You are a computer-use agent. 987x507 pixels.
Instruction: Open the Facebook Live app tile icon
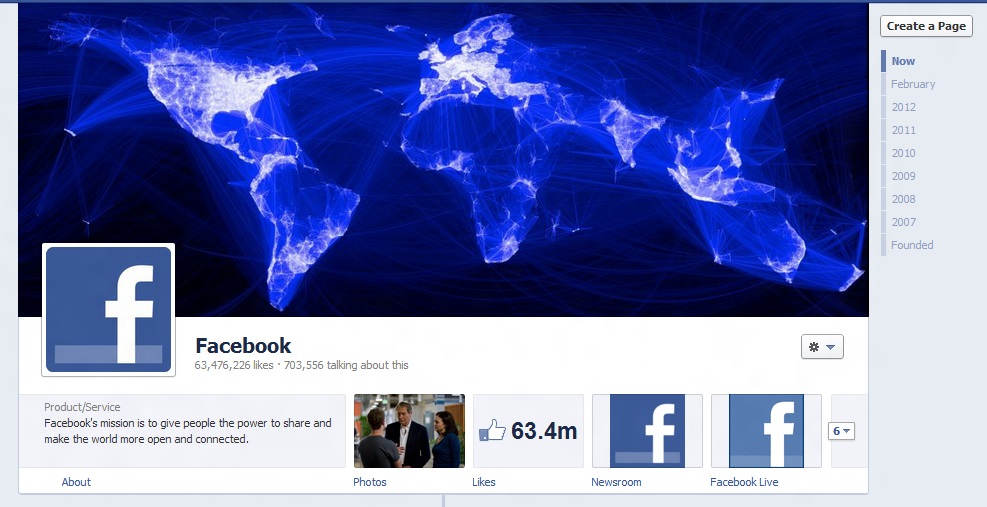(x=766, y=431)
